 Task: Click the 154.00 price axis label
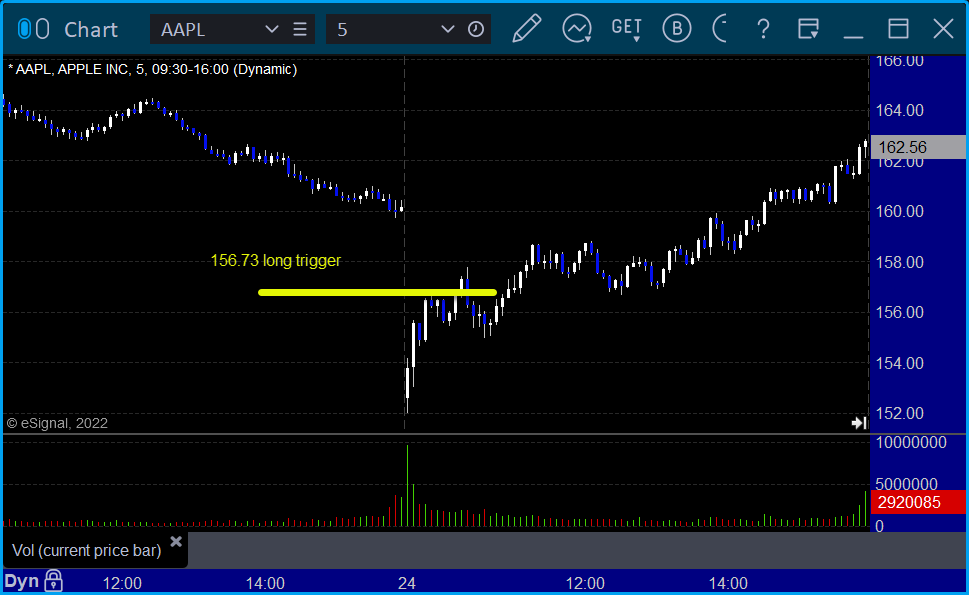(x=900, y=363)
